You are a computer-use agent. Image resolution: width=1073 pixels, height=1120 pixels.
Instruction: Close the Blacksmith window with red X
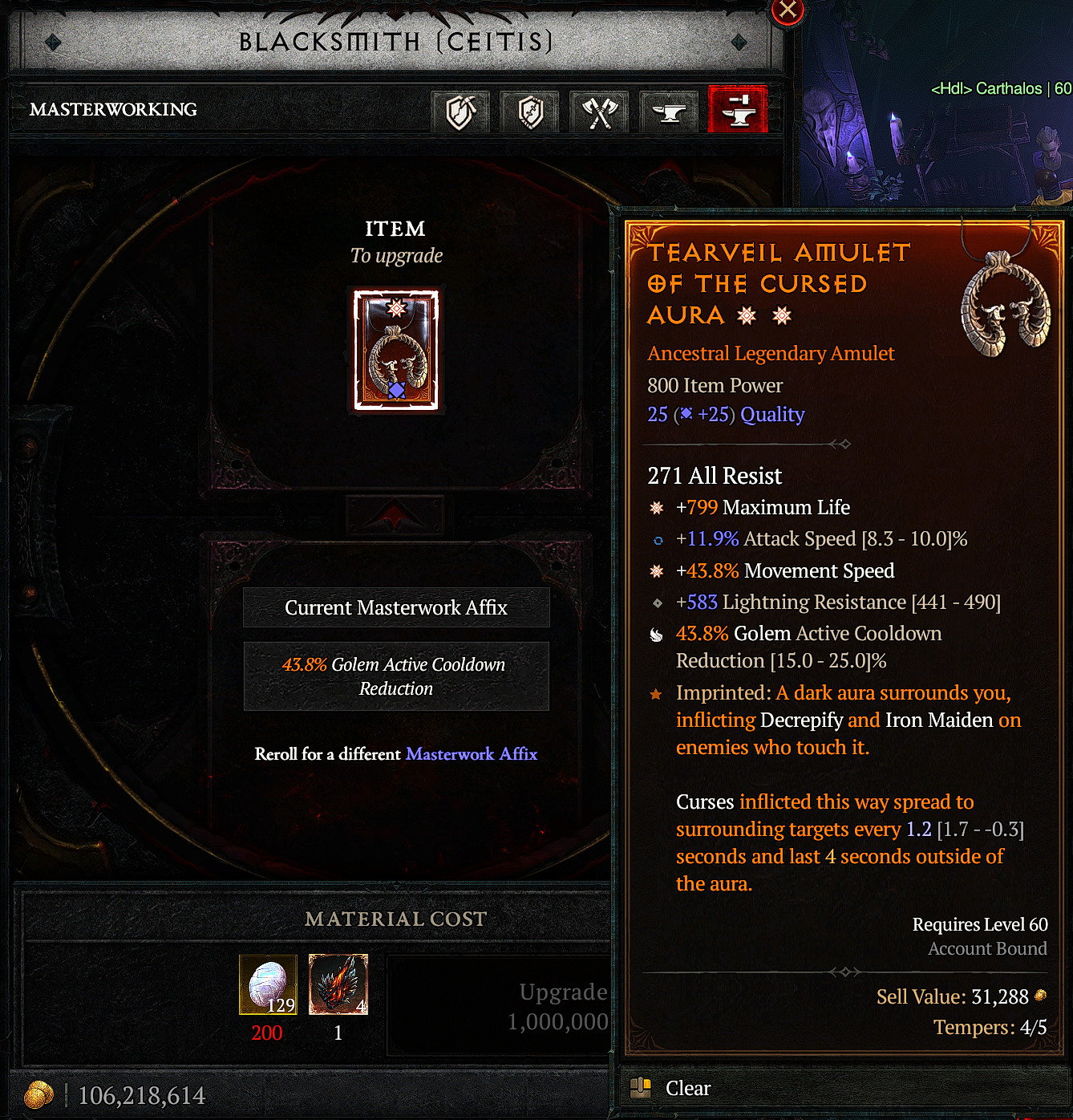(x=788, y=10)
